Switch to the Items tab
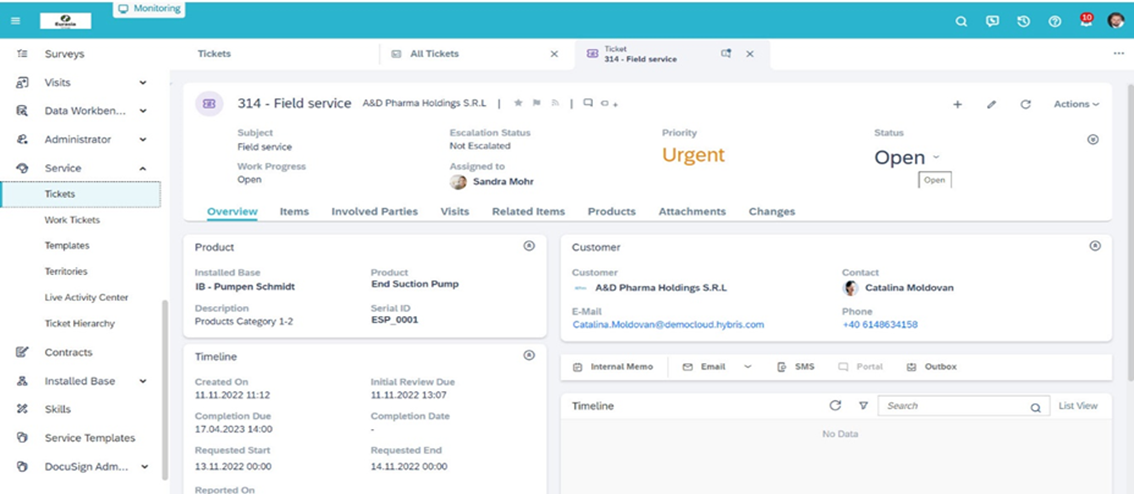The height and width of the screenshot is (494, 1134). 294,212
